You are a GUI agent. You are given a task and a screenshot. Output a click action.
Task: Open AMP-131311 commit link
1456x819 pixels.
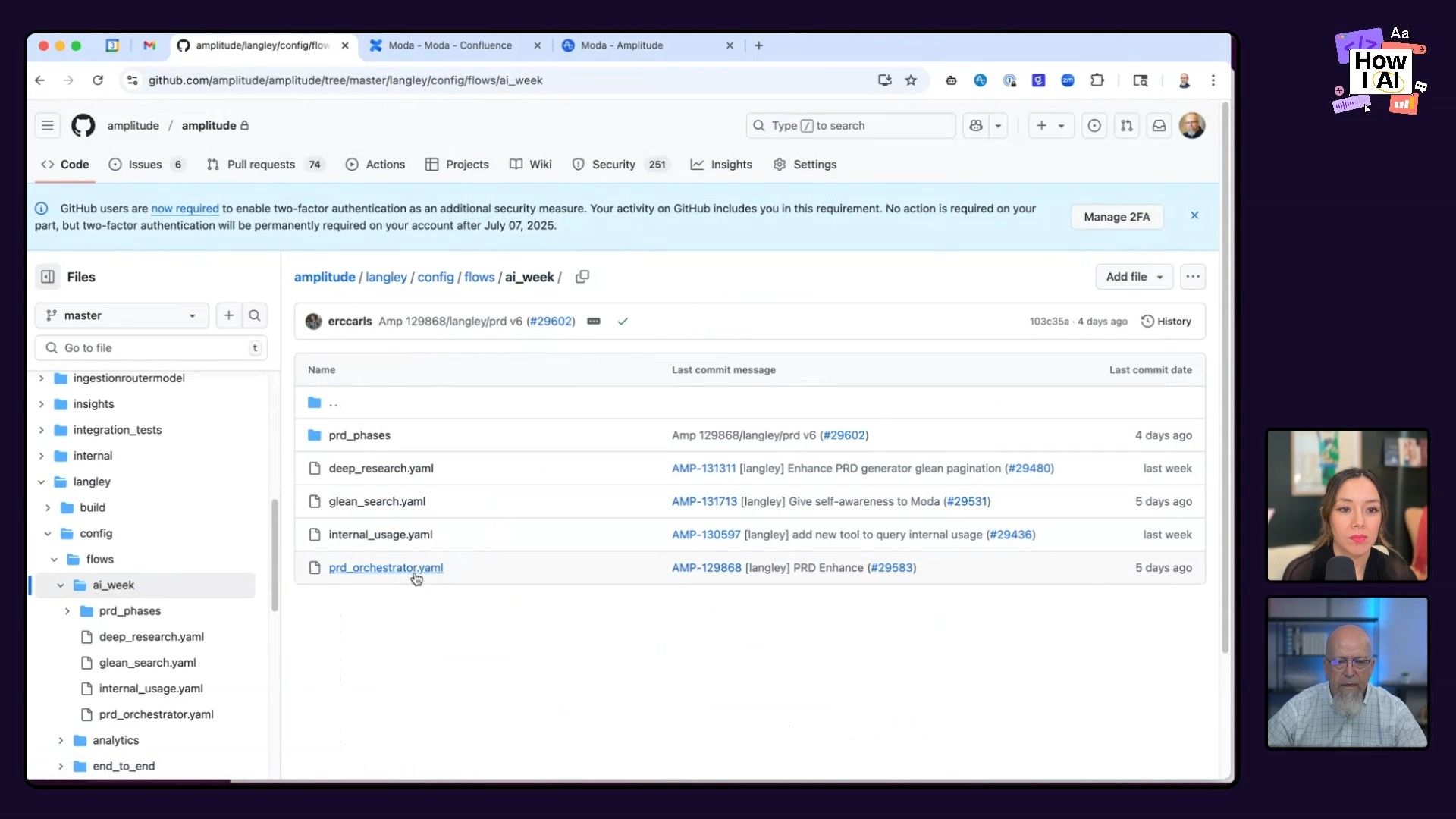pyautogui.click(x=704, y=469)
